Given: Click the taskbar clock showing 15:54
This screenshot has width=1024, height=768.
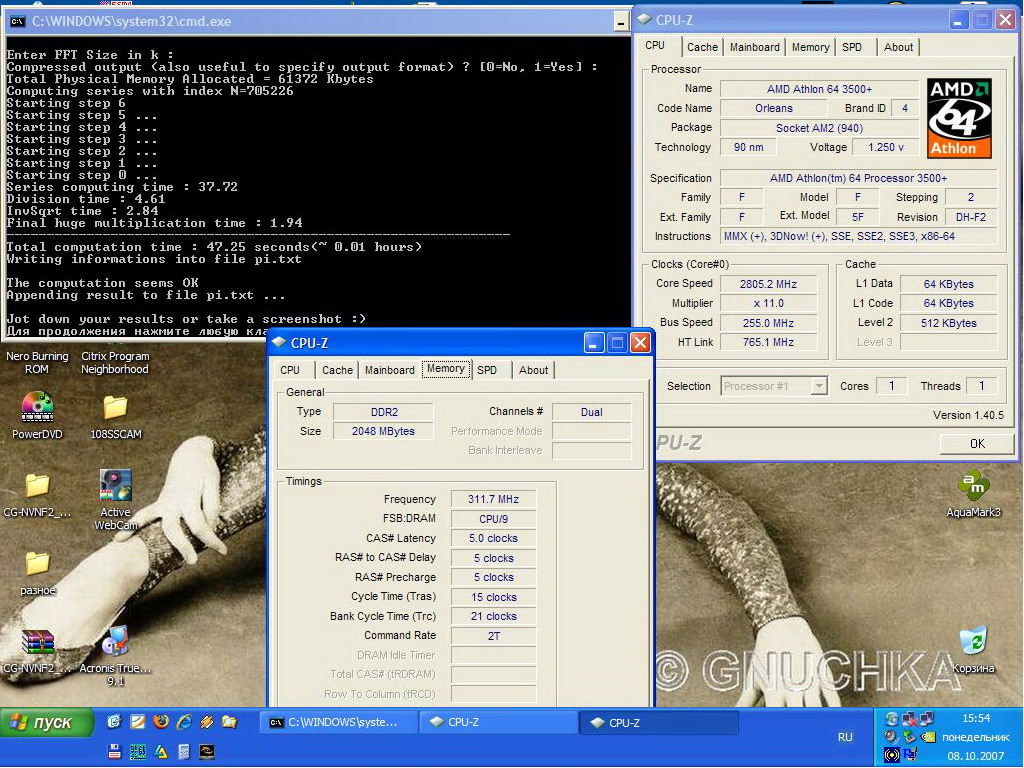Looking at the screenshot, I should pos(976,718).
